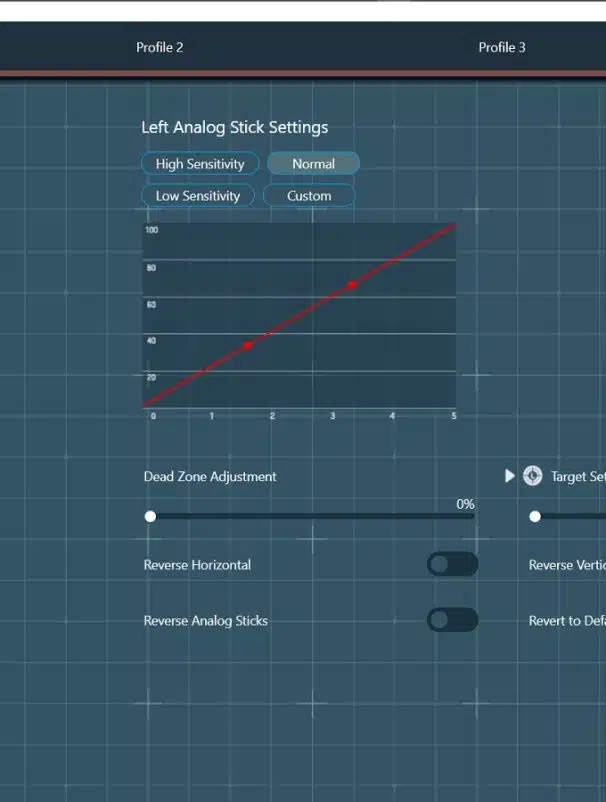Click the Left Analog Stick Settings heading

point(235,127)
